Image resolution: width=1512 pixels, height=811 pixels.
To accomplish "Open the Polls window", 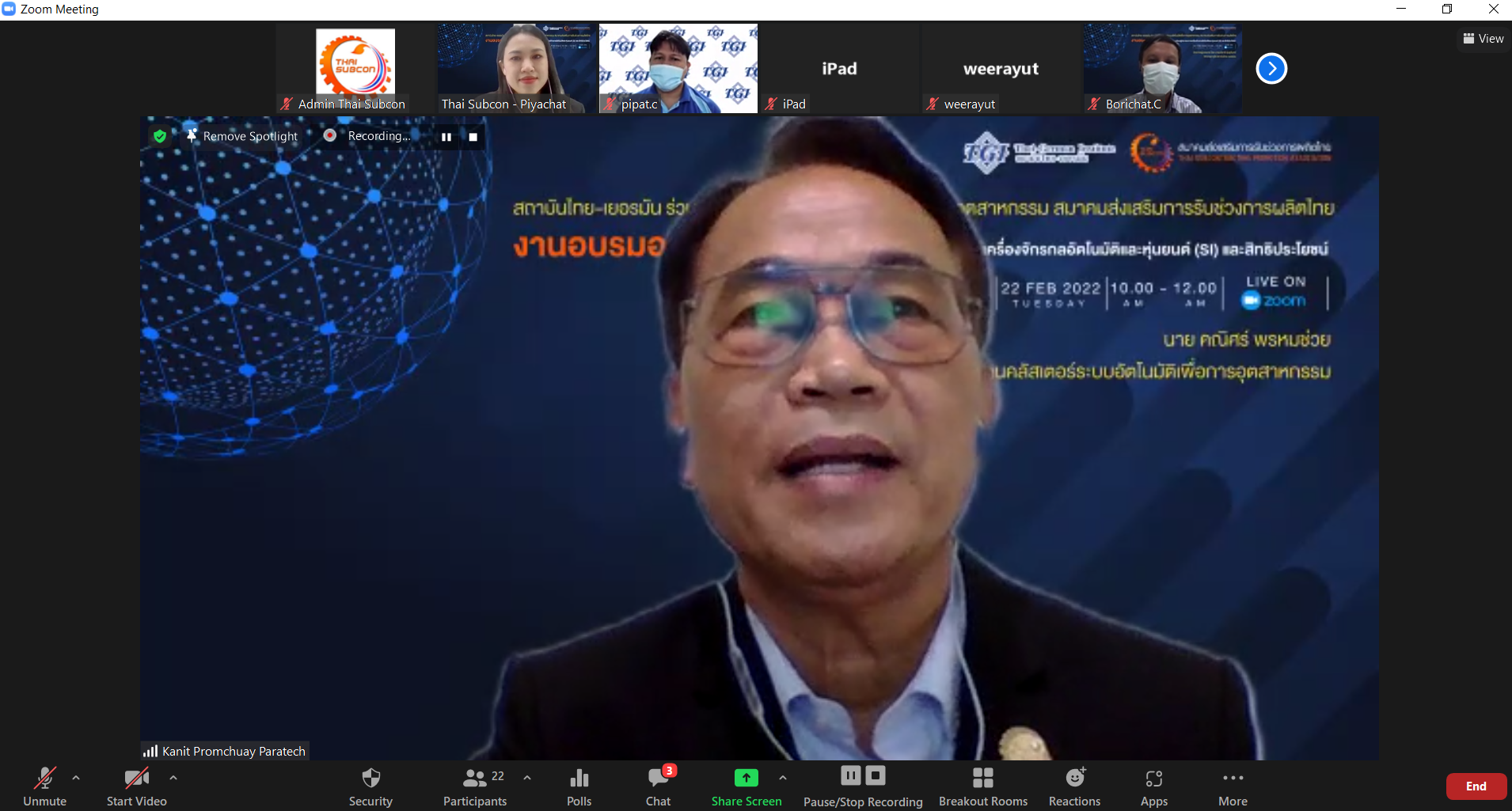I will pos(579,786).
